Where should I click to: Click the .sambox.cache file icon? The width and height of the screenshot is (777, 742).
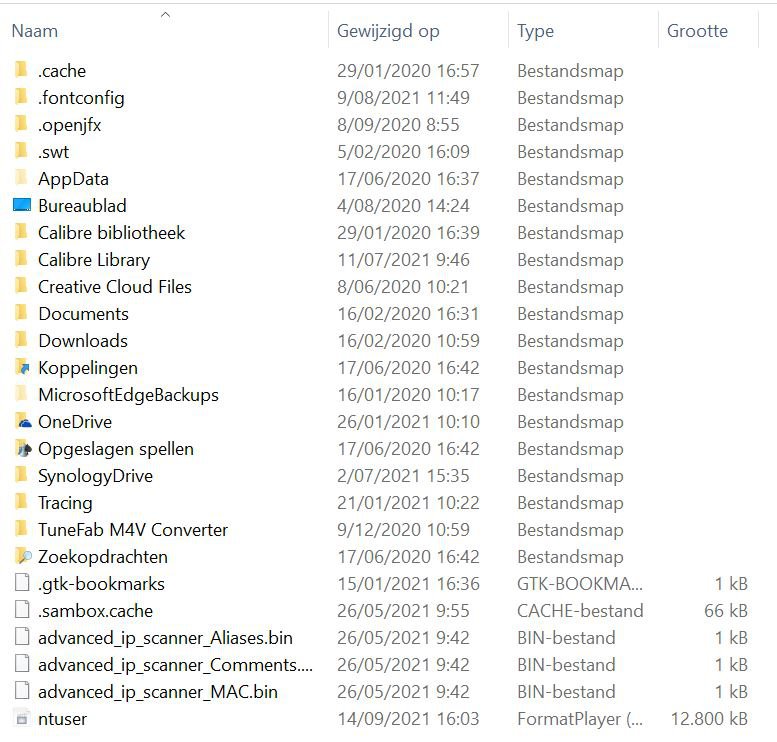point(22,610)
